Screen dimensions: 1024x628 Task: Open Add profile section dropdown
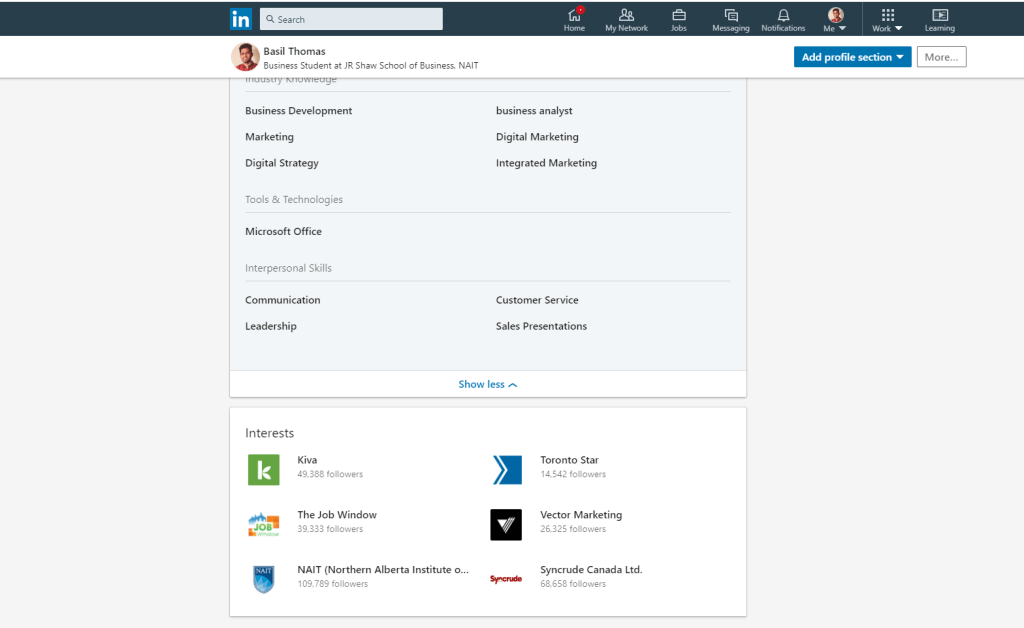852,57
